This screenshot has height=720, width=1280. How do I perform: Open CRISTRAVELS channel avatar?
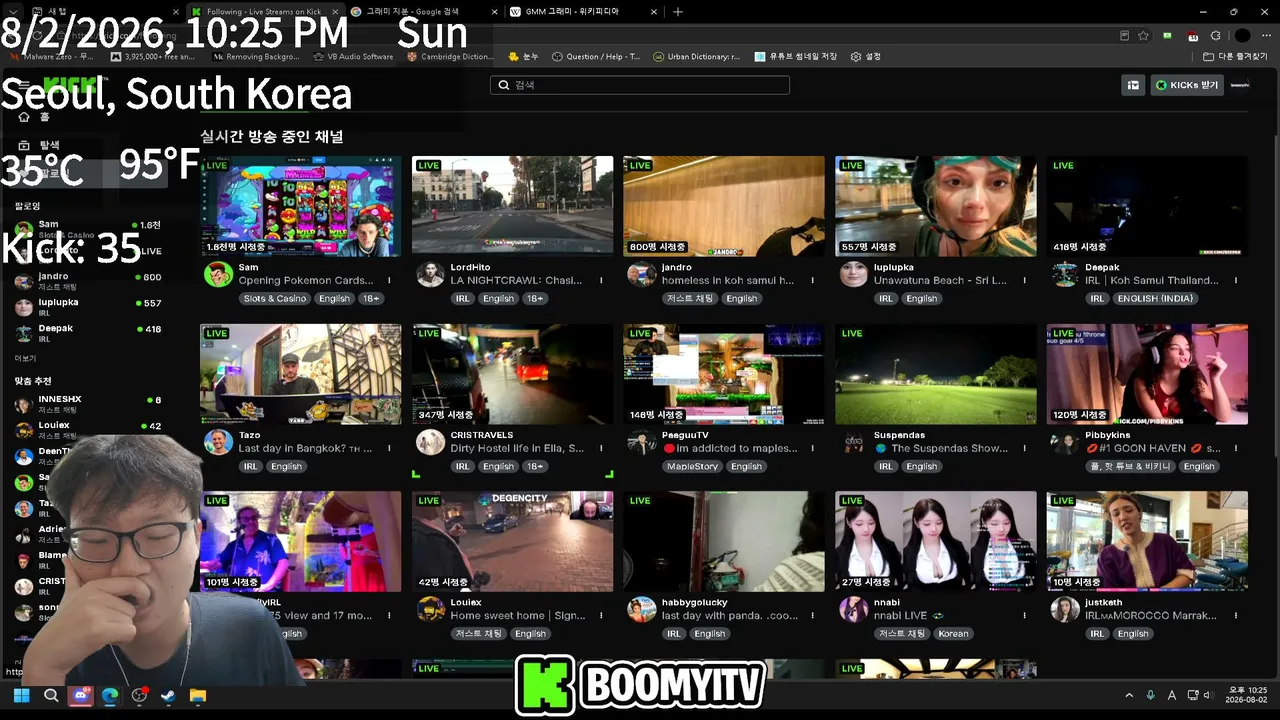[x=430, y=442]
